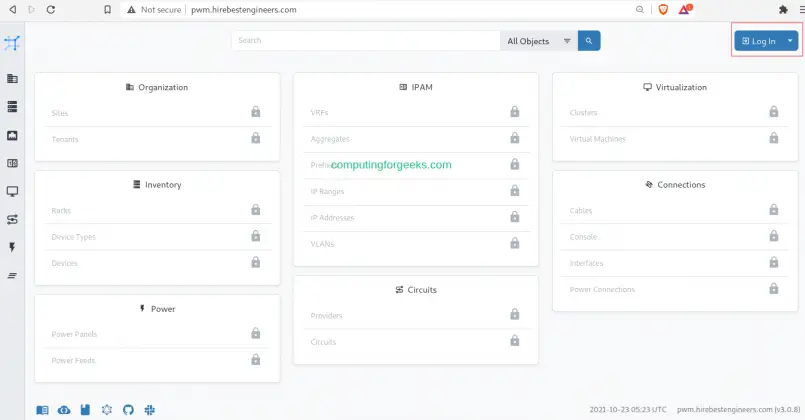Open the GraphQL API footer icon
Viewport: 805px width, 420px height.
pos(107,410)
